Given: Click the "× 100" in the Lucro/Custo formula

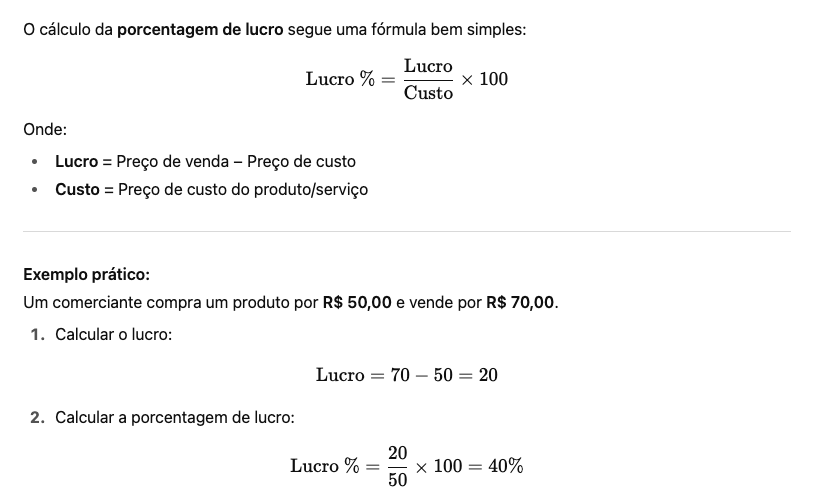Looking at the screenshot, I should (x=485, y=79).
